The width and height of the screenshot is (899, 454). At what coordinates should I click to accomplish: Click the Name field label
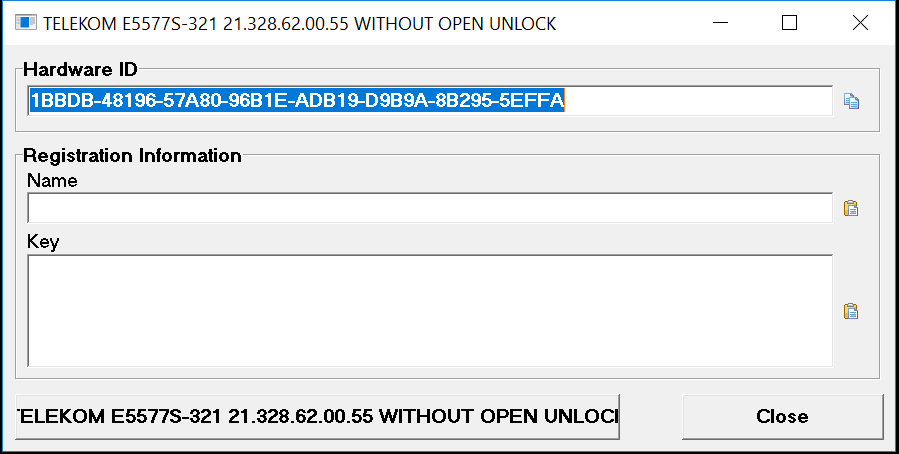point(52,181)
